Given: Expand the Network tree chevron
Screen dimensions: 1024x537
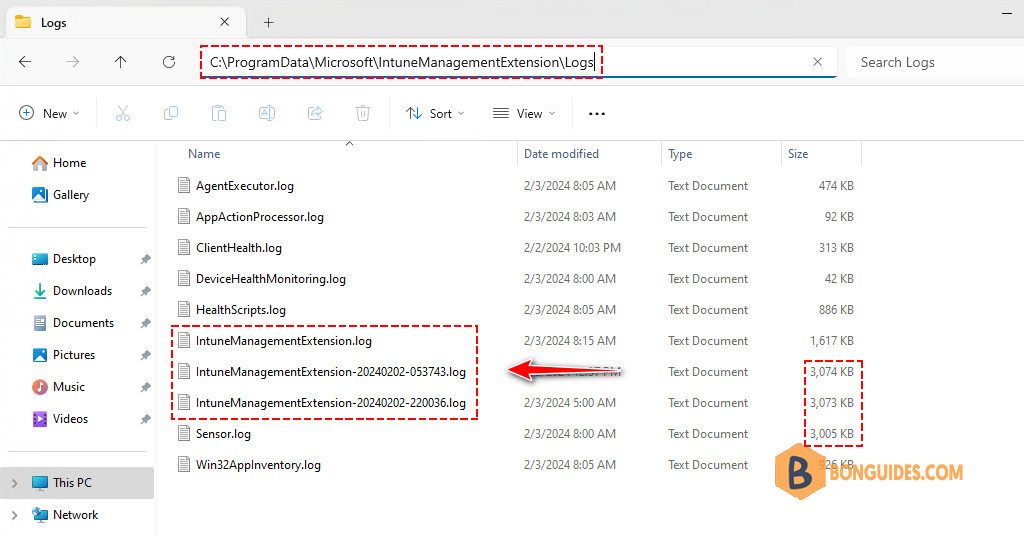Looking at the screenshot, I should (x=14, y=515).
